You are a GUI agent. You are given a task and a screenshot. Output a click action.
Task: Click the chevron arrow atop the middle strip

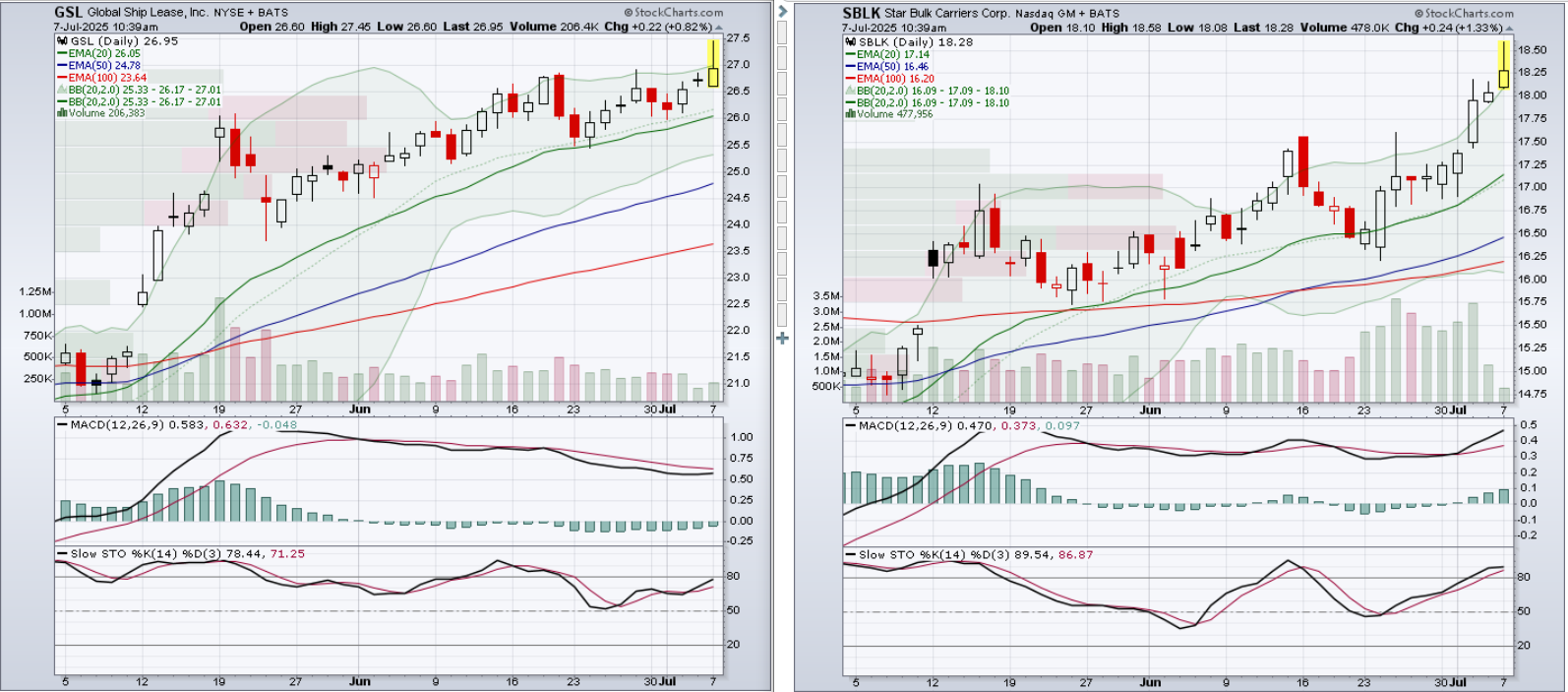pos(783,12)
